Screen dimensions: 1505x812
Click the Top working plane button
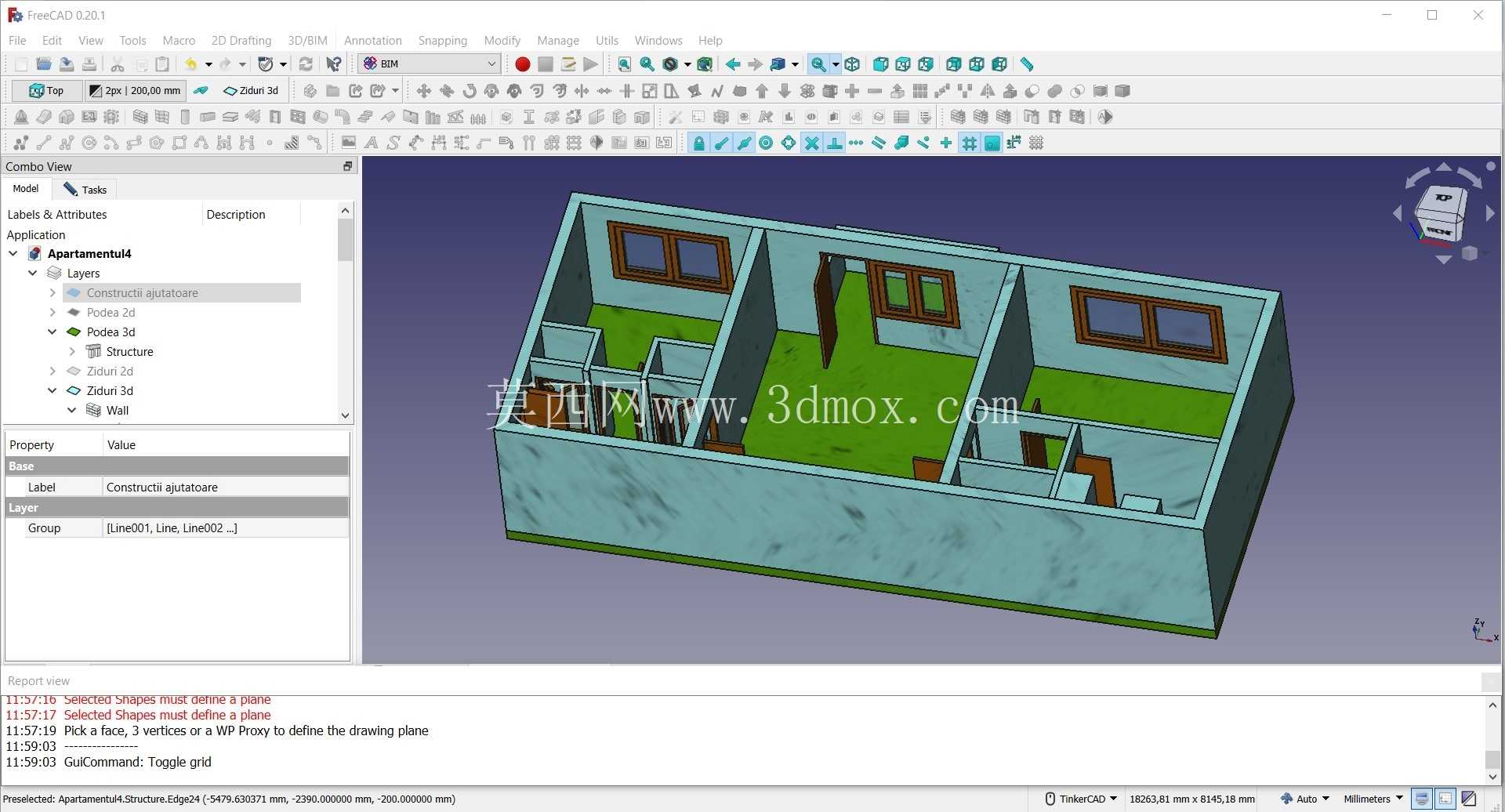[x=47, y=91]
